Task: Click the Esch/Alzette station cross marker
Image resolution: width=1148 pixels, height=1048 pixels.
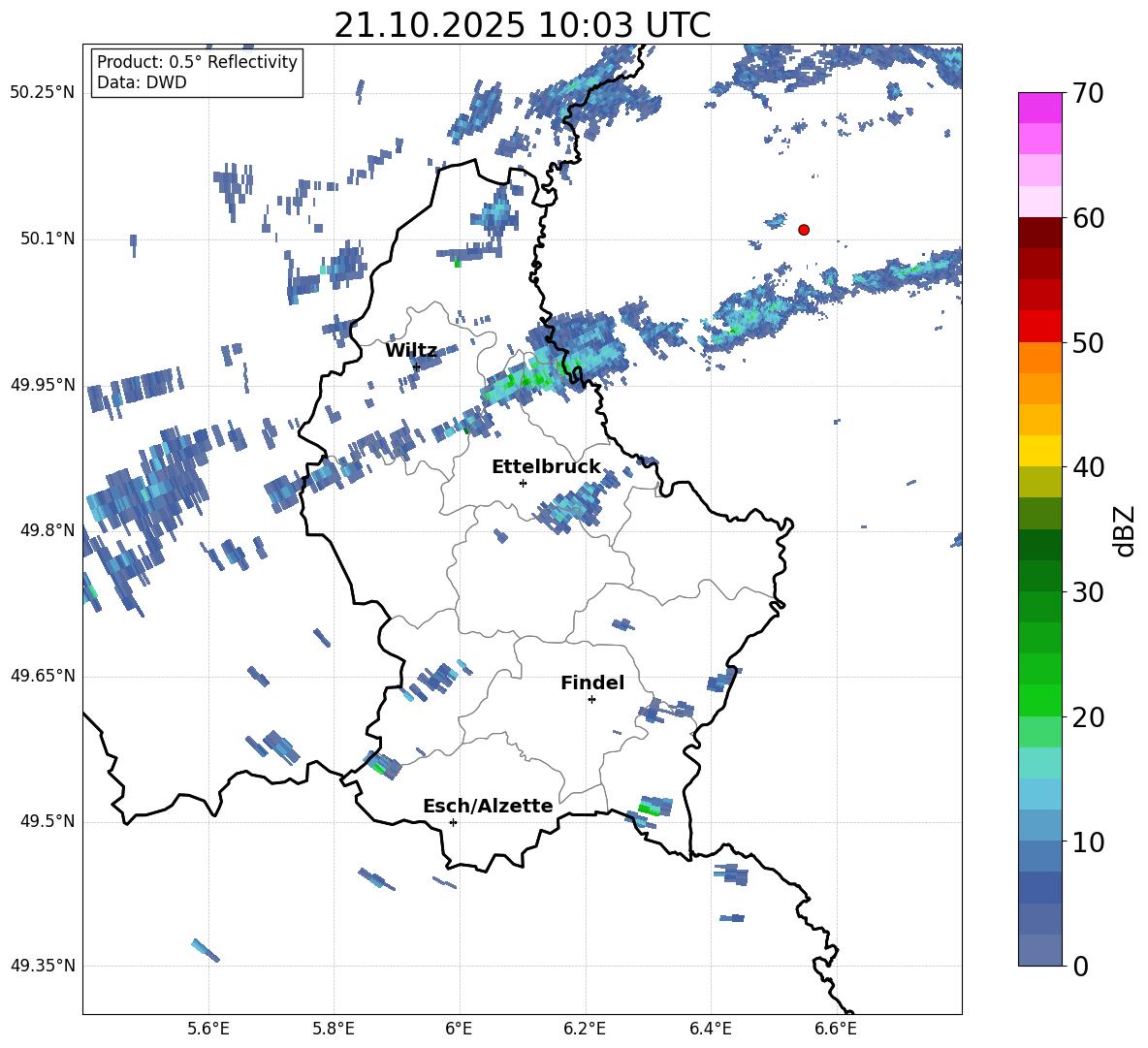Action: (453, 822)
